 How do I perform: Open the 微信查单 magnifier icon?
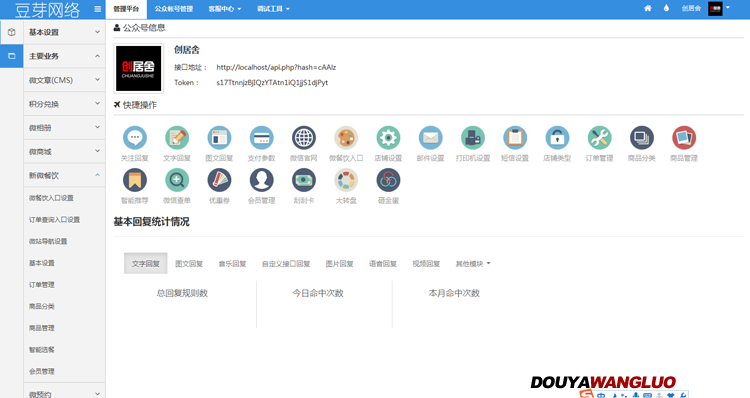(x=177, y=180)
